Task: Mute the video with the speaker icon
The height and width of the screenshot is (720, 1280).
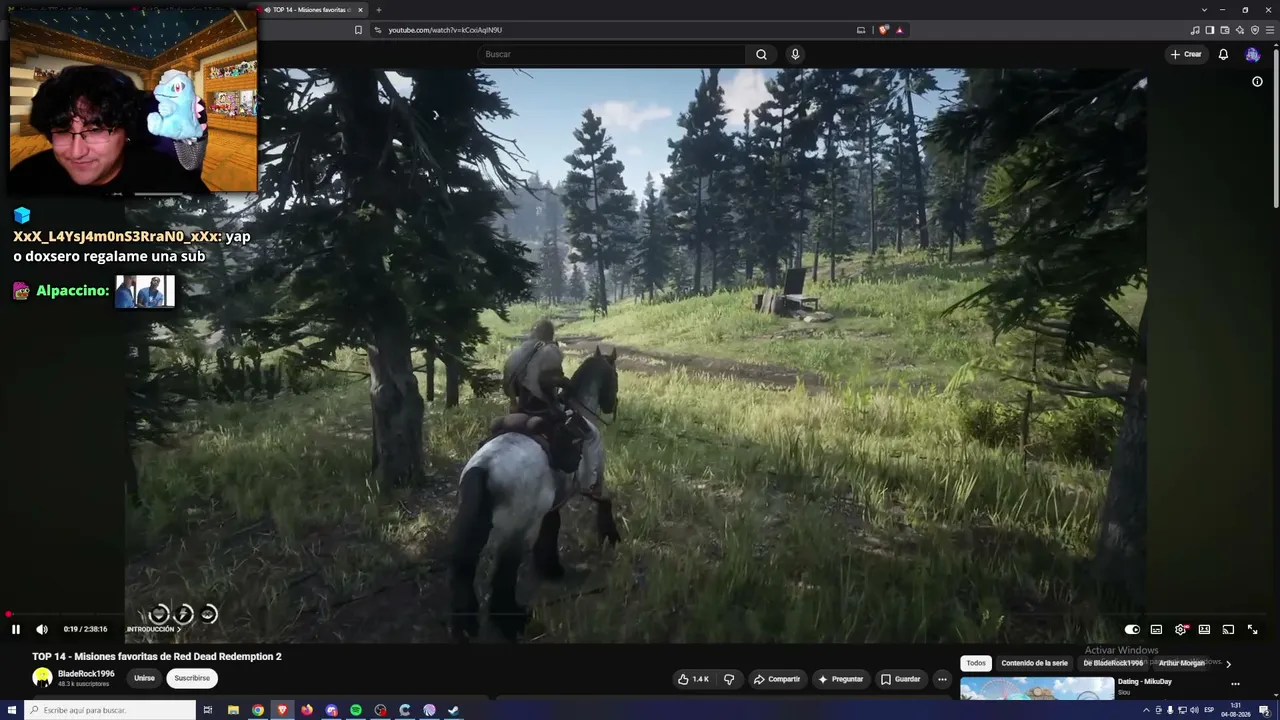Action: (42, 630)
